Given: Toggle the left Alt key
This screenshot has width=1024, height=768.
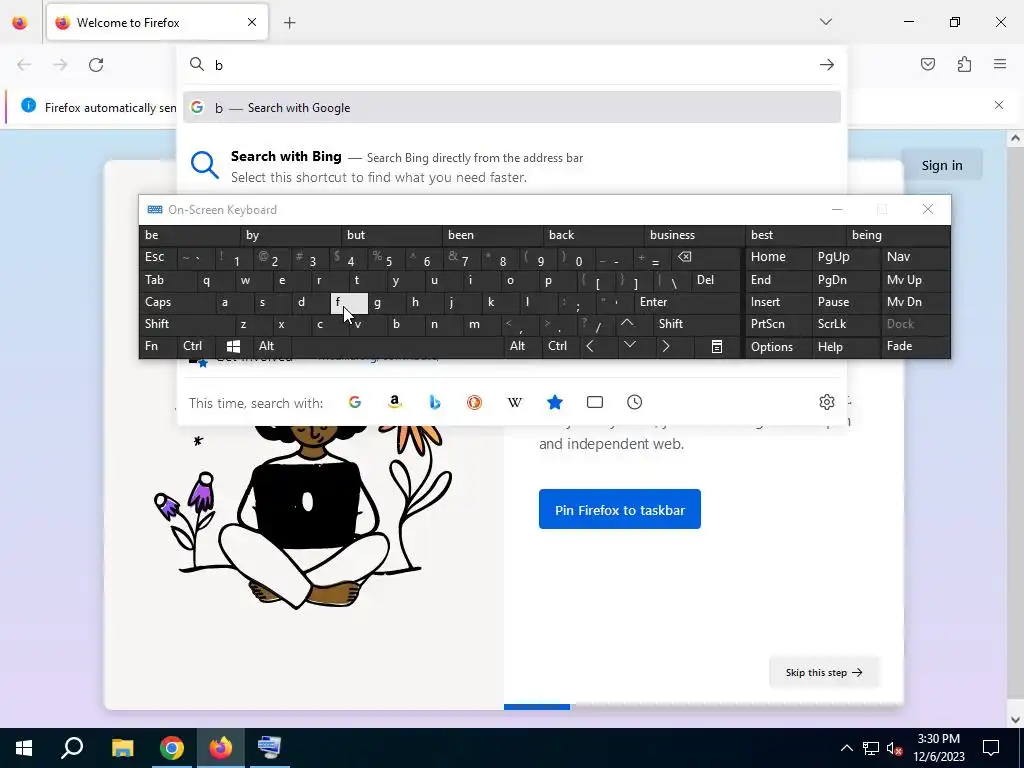Looking at the screenshot, I should coord(271,346).
